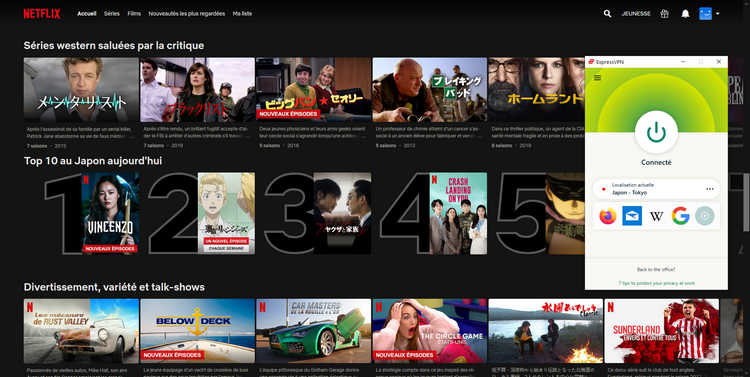
Task: Open Nouveautés les plus regardées
Action: pos(187,14)
